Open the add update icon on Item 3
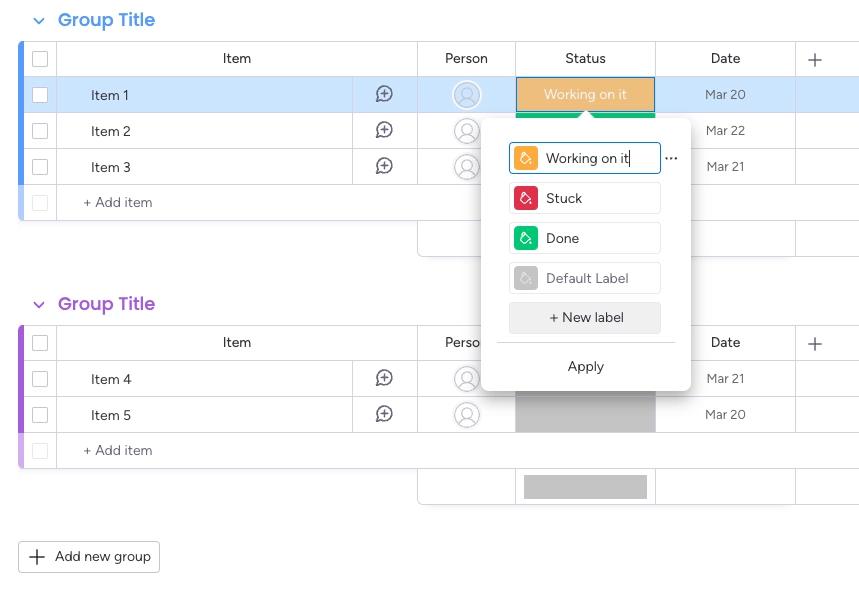 (x=383, y=167)
